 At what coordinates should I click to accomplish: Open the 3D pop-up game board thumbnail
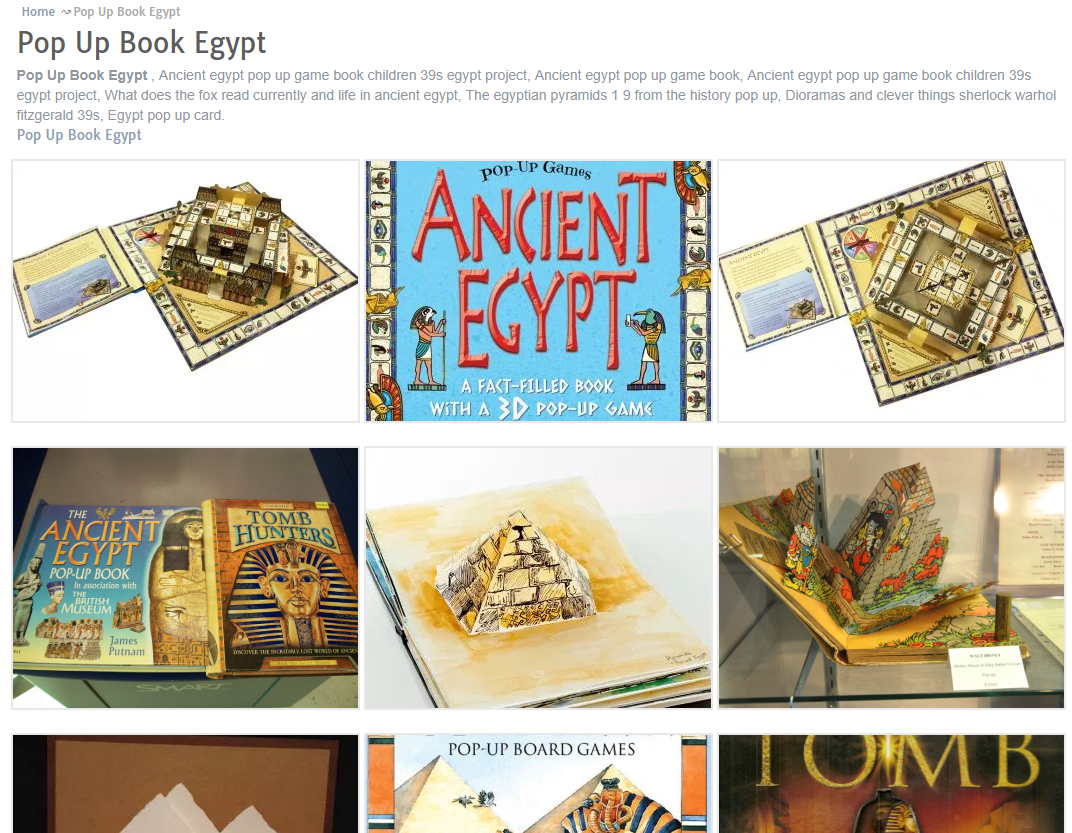click(185, 291)
